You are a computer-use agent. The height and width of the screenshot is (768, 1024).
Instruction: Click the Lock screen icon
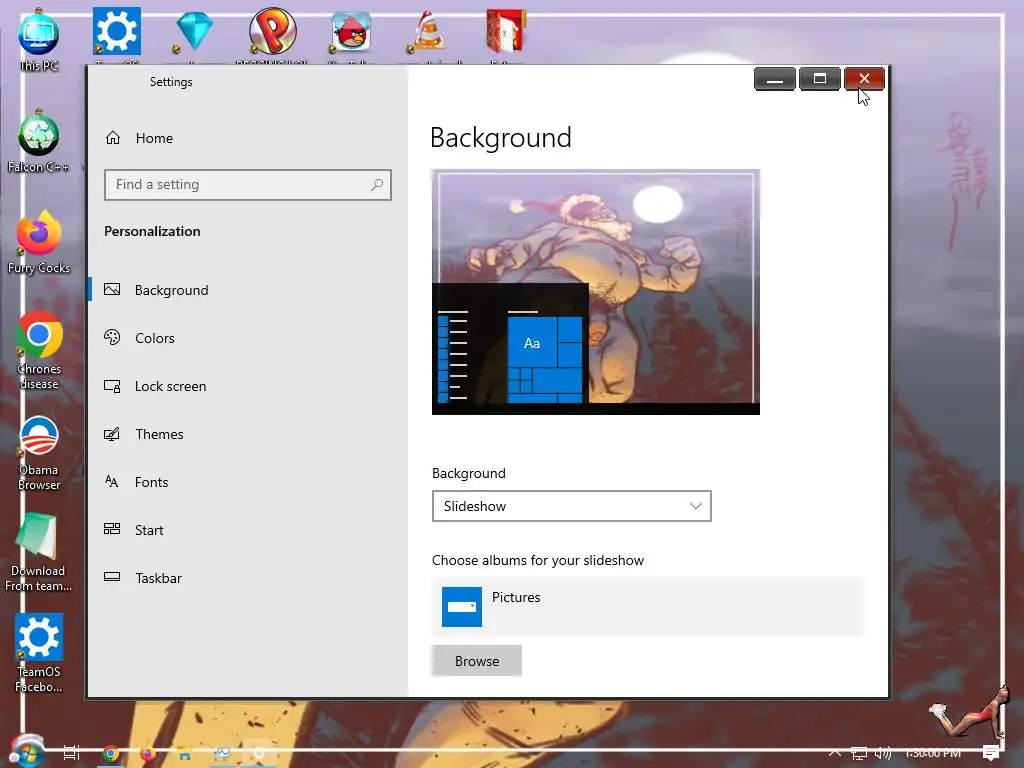[112, 386]
